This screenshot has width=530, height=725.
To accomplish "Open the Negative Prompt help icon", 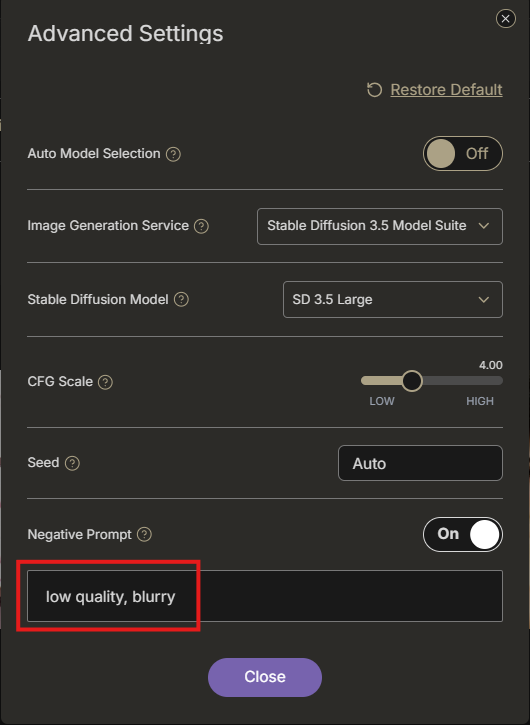I will pos(144,535).
